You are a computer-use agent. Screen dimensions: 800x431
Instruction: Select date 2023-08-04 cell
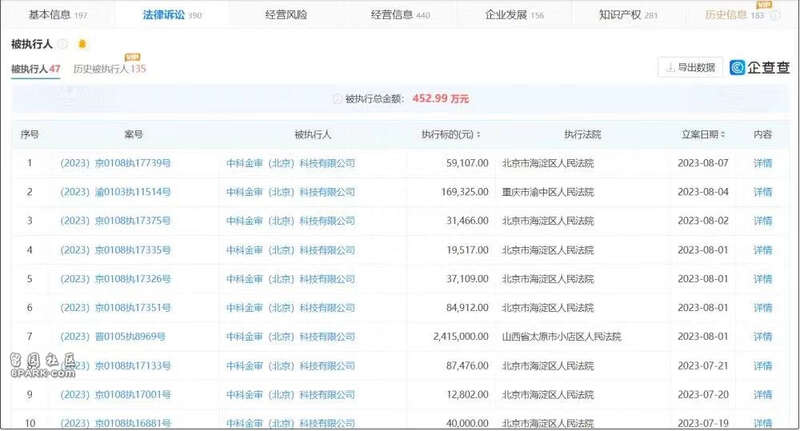[x=703, y=192]
